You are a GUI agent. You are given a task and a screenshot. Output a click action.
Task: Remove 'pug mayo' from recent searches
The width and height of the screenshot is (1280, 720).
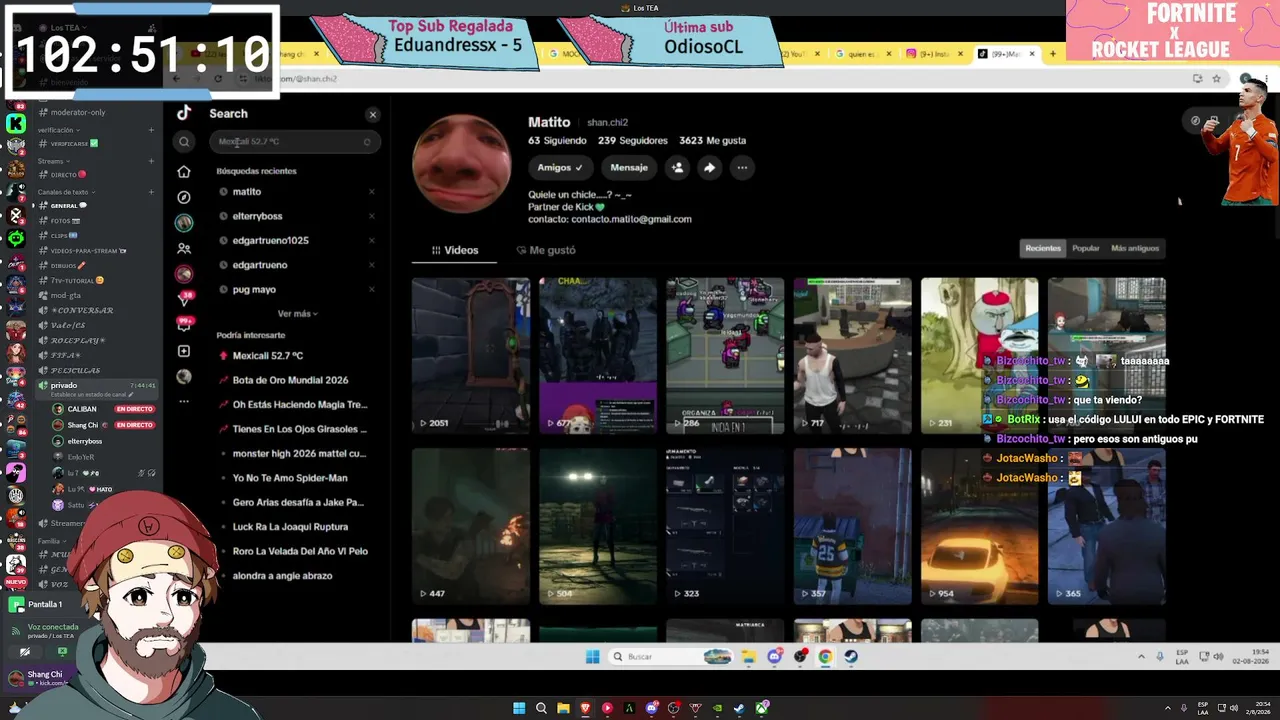coord(372,290)
